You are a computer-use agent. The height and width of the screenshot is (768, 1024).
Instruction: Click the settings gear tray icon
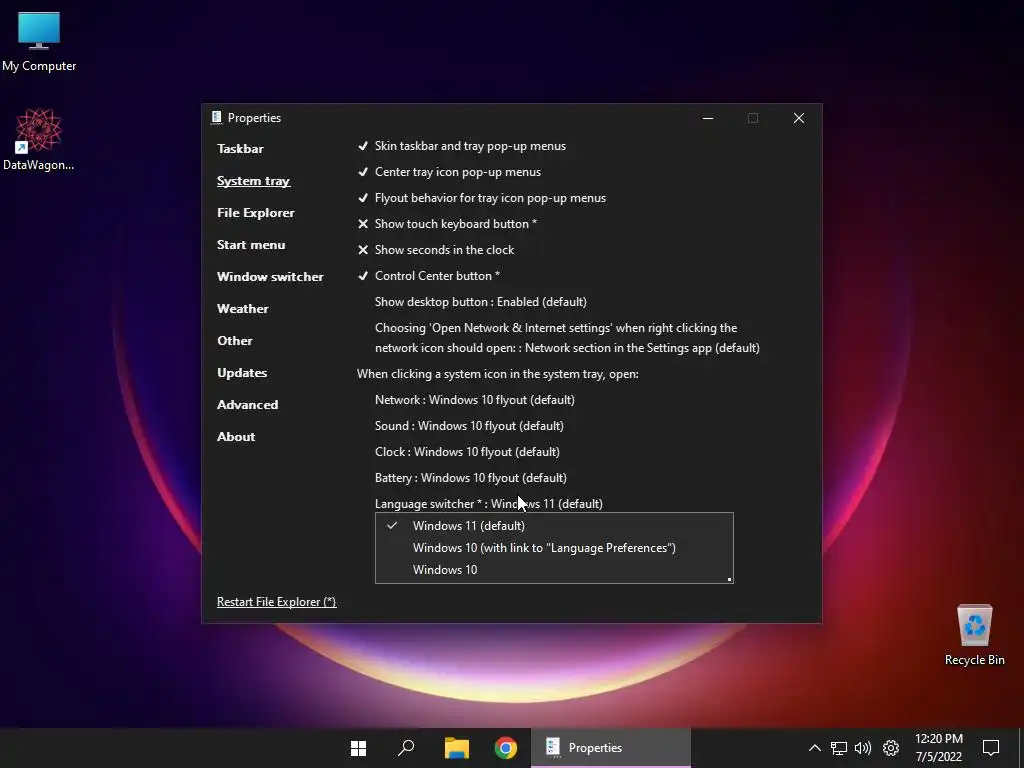(891, 748)
